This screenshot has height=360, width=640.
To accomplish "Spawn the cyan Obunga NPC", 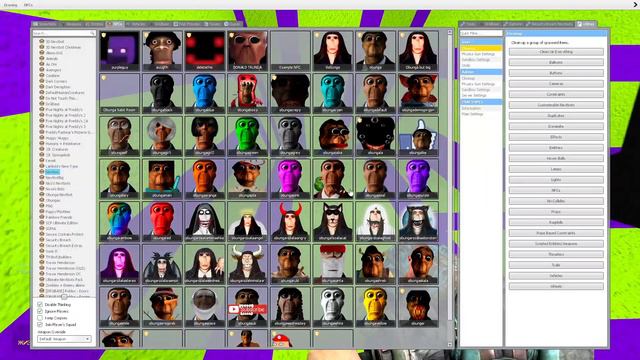I will [333, 94].
